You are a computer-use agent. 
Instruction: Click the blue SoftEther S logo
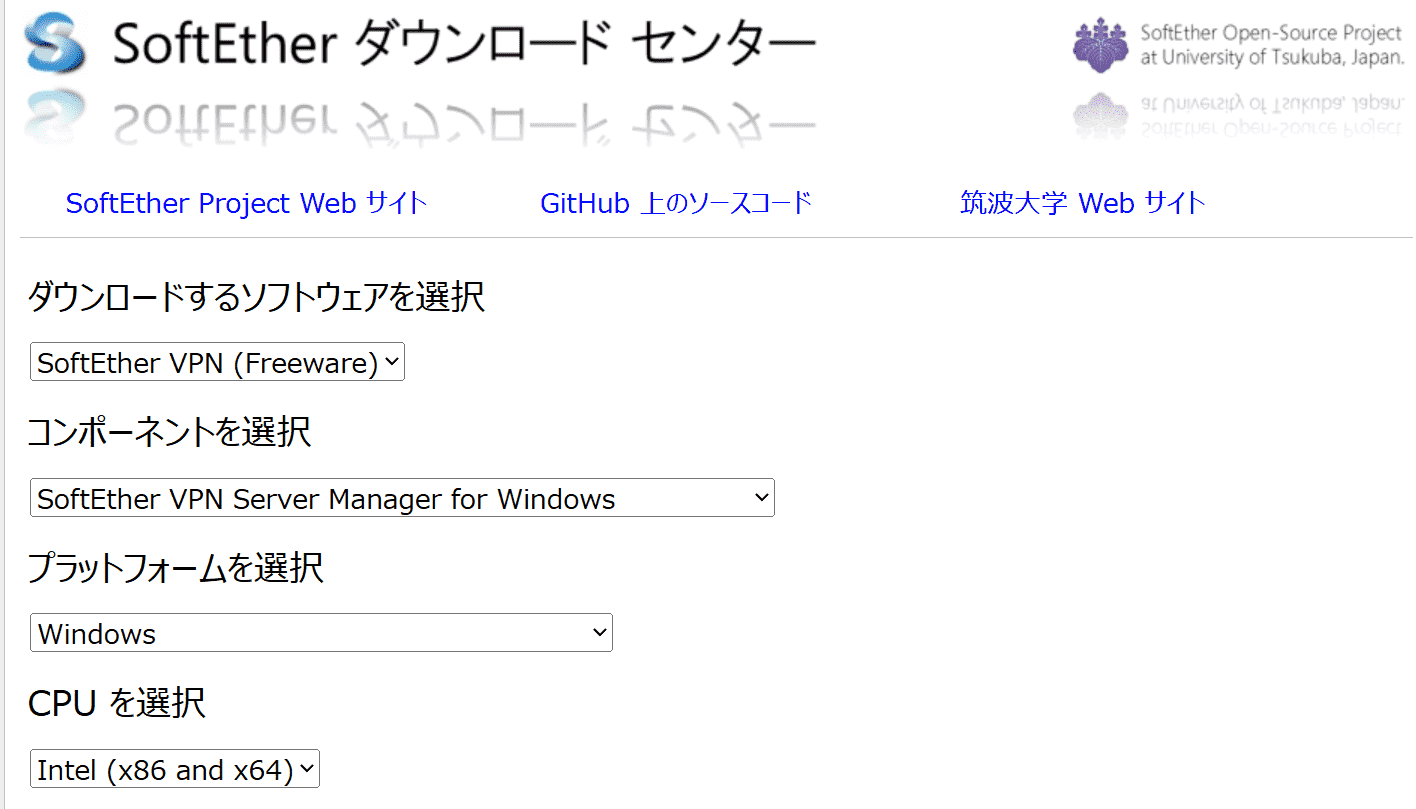(54, 44)
